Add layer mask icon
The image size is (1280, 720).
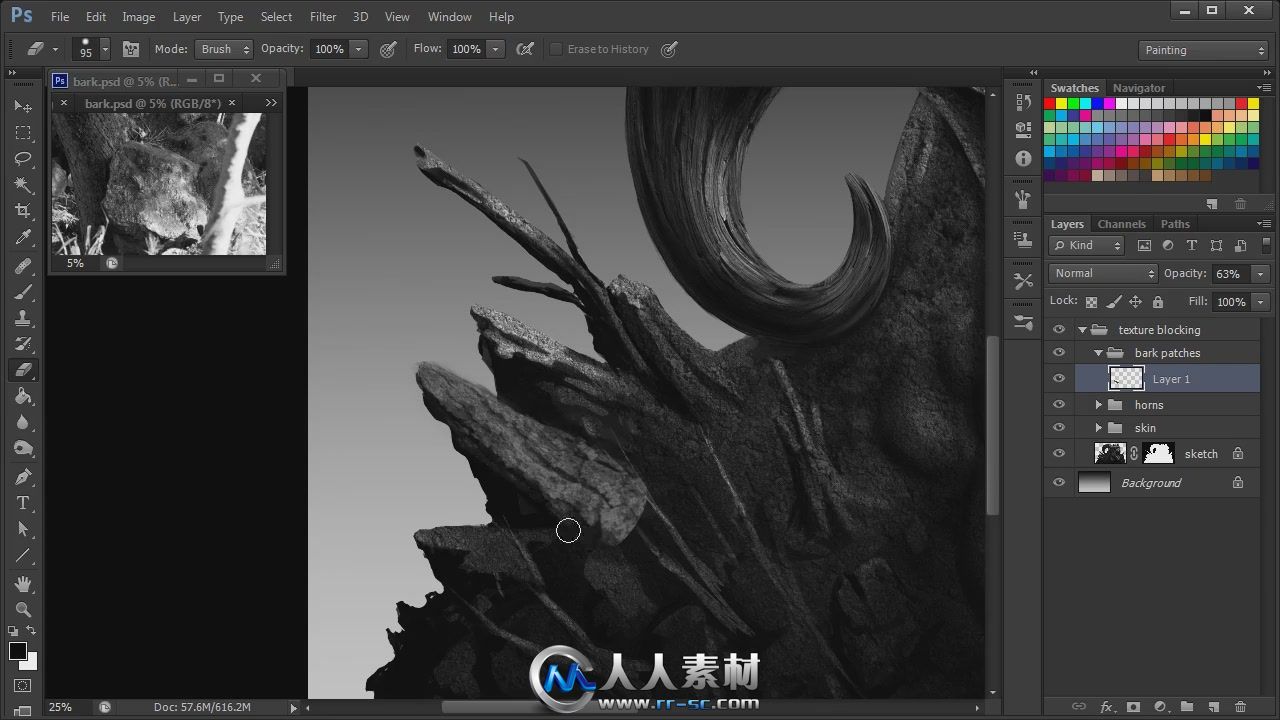tap(1133, 707)
